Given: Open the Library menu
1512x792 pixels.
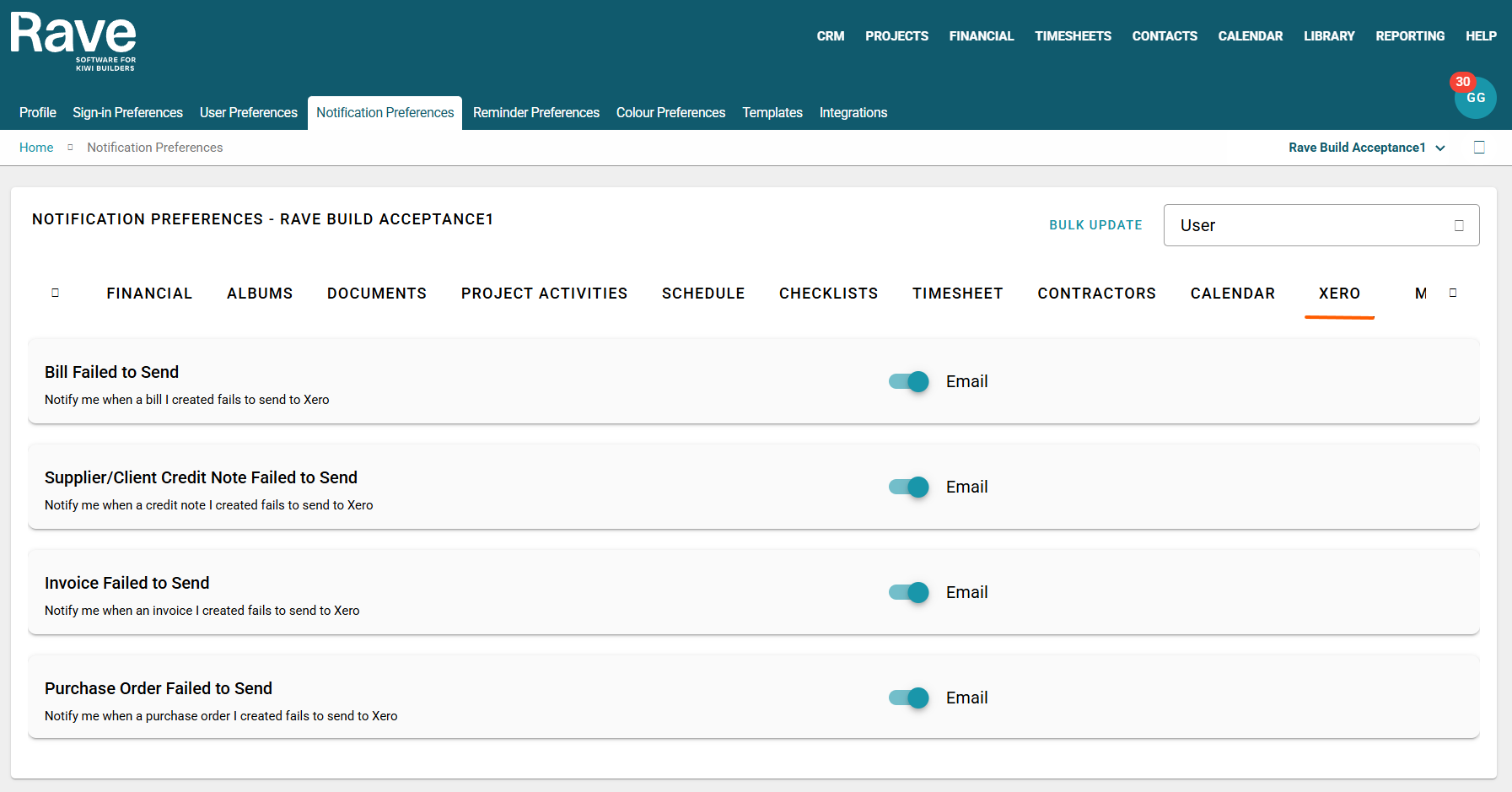Looking at the screenshot, I should tap(1329, 36).
